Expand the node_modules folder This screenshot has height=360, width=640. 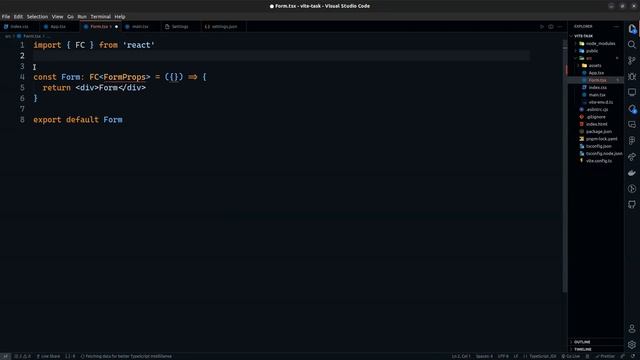pyautogui.click(x=596, y=43)
